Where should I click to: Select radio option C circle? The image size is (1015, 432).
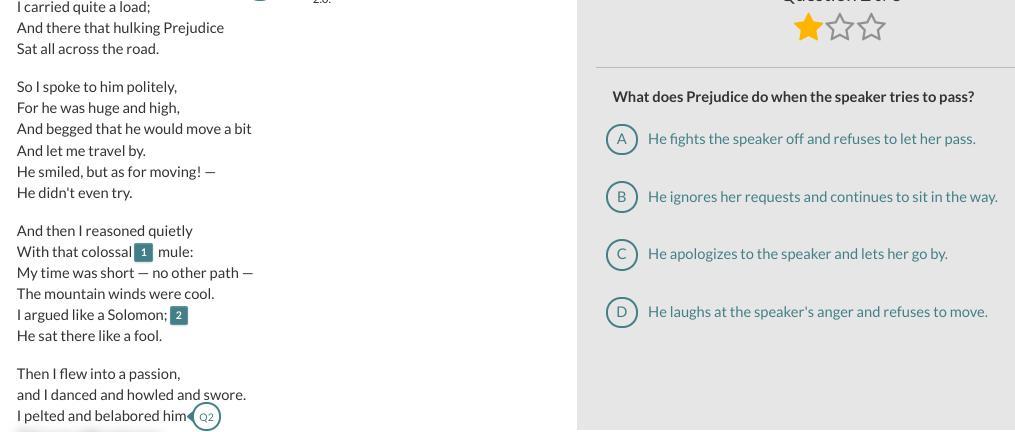(x=621, y=254)
